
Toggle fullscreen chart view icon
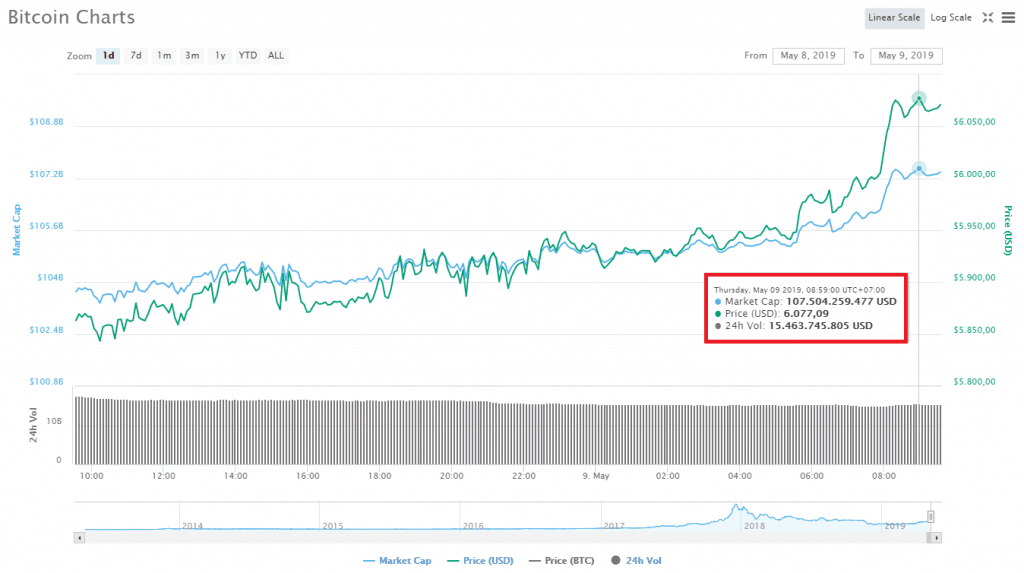tap(987, 18)
